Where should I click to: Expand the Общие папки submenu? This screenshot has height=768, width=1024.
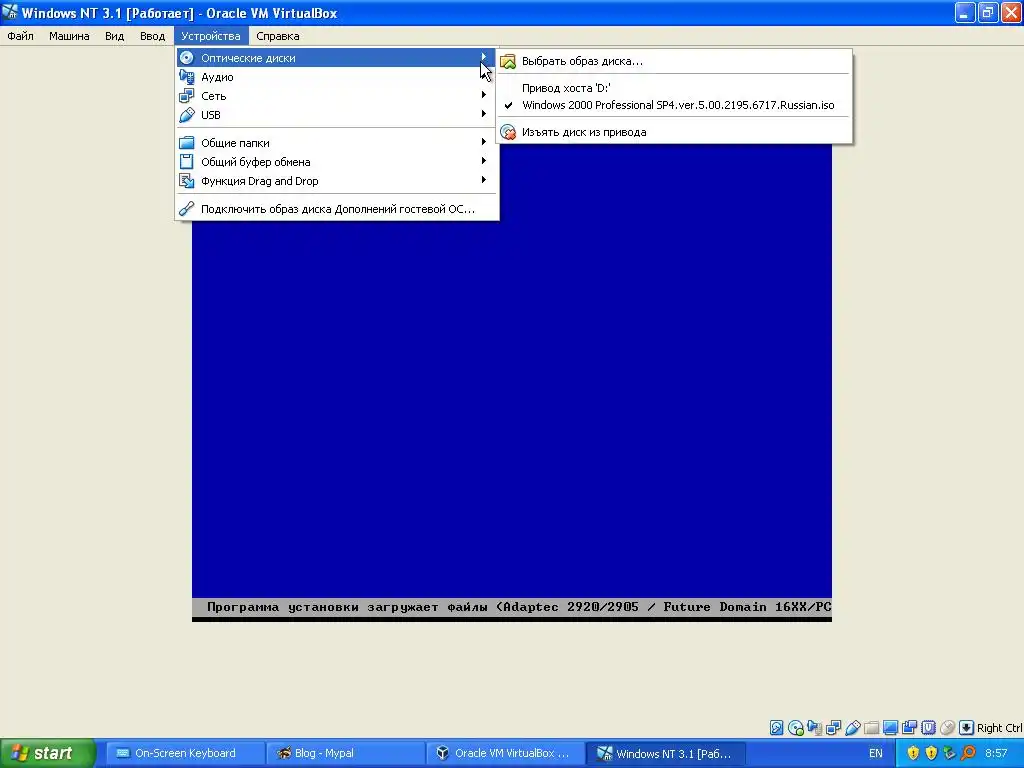337,142
